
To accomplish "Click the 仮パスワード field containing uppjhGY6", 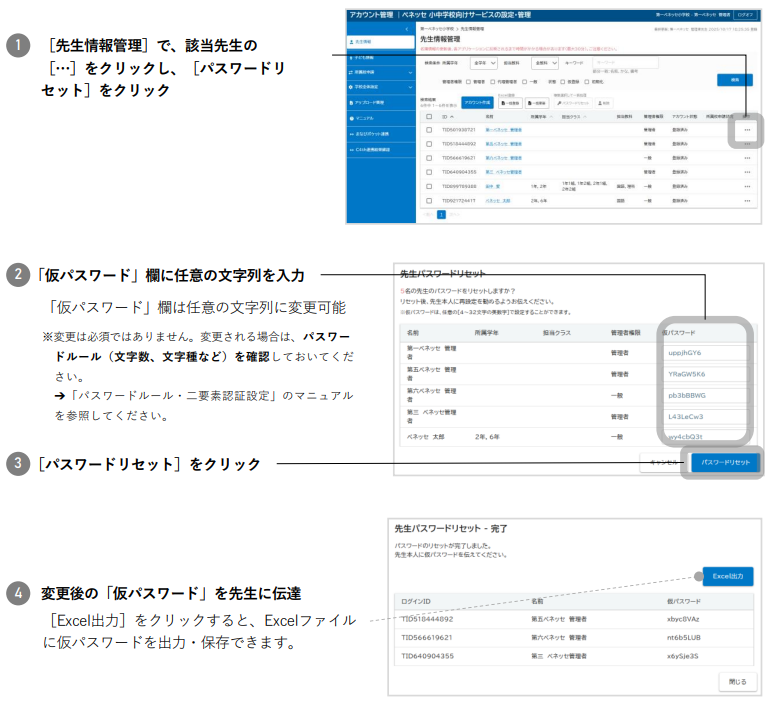I will [x=706, y=353].
